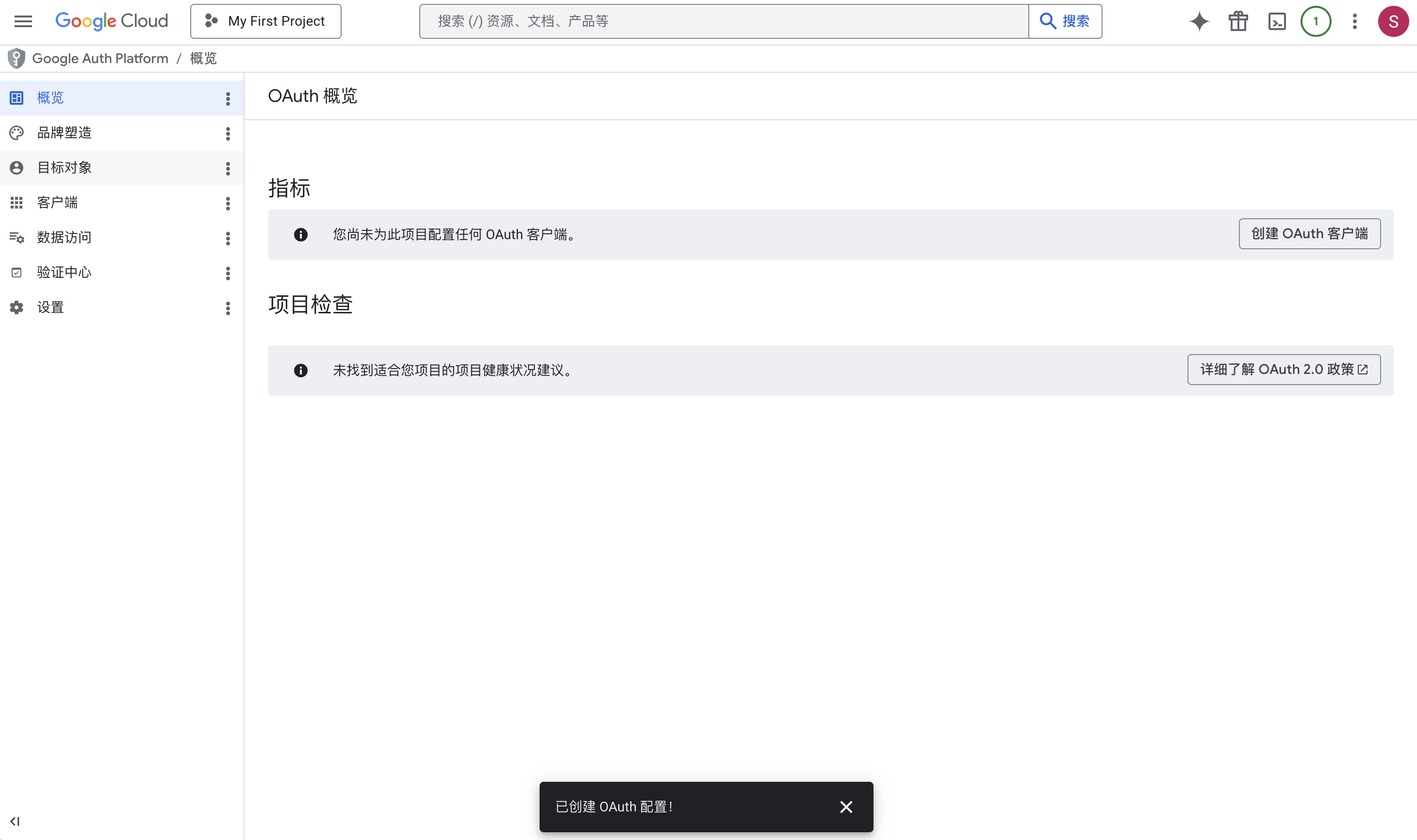Open more options for 客户端
This screenshot has height=840, width=1417.
coord(228,204)
